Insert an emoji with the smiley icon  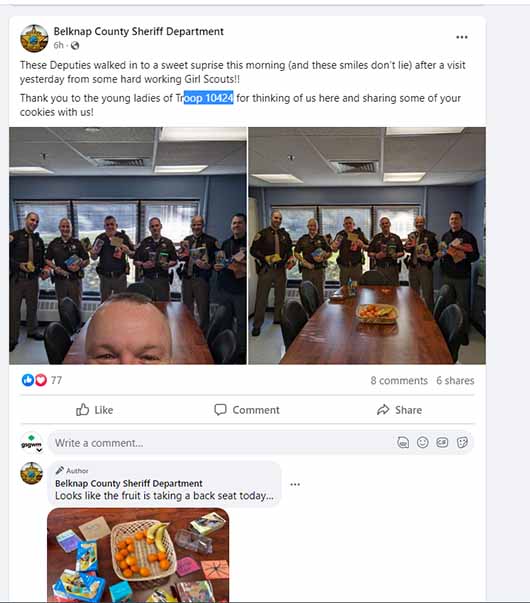(x=422, y=443)
